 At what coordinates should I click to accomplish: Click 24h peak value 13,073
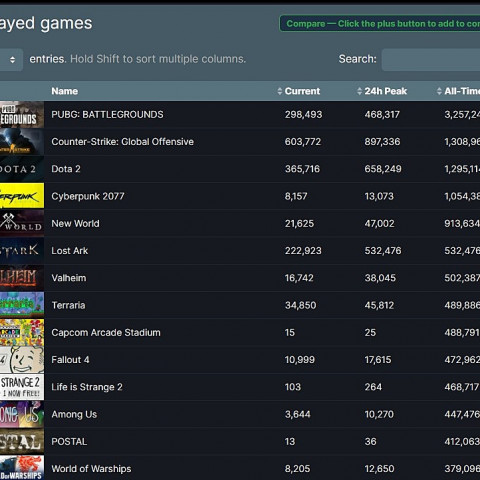click(x=379, y=196)
